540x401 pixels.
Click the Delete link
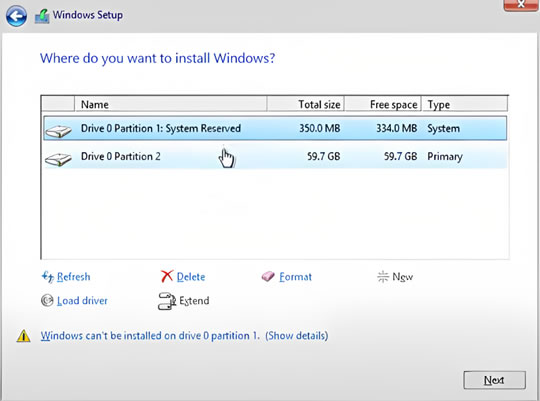[x=191, y=277]
